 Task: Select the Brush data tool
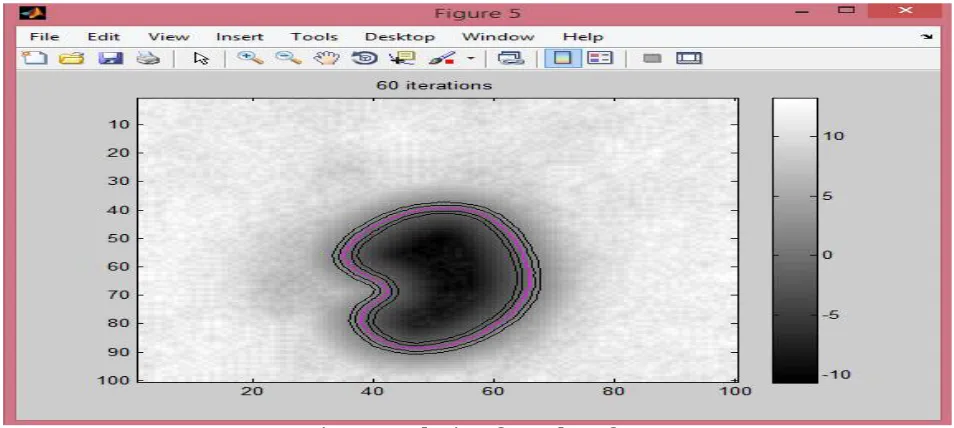coord(442,58)
